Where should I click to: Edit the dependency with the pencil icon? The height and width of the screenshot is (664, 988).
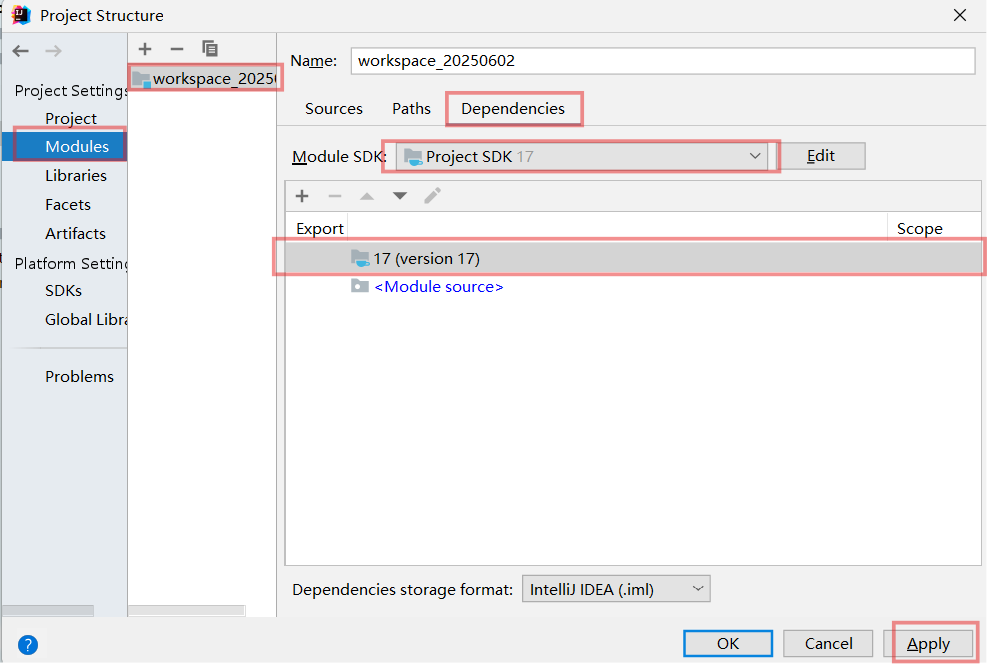[x=432, y=196]
